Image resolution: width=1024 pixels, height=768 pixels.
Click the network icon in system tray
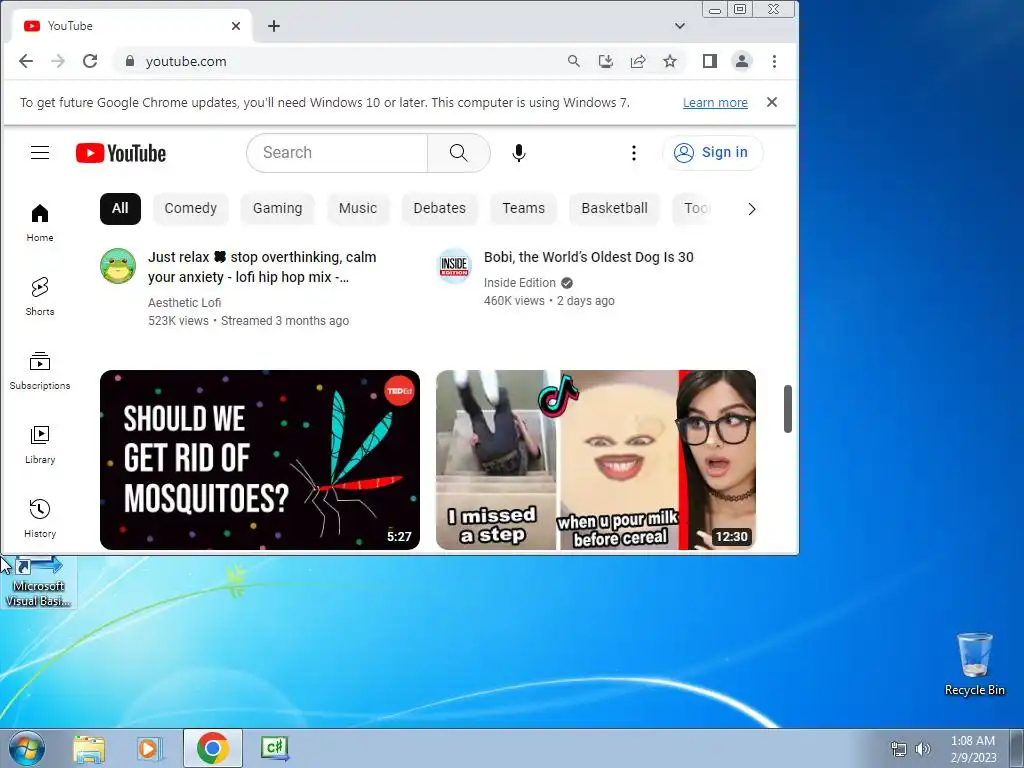[x=899, y=749]
